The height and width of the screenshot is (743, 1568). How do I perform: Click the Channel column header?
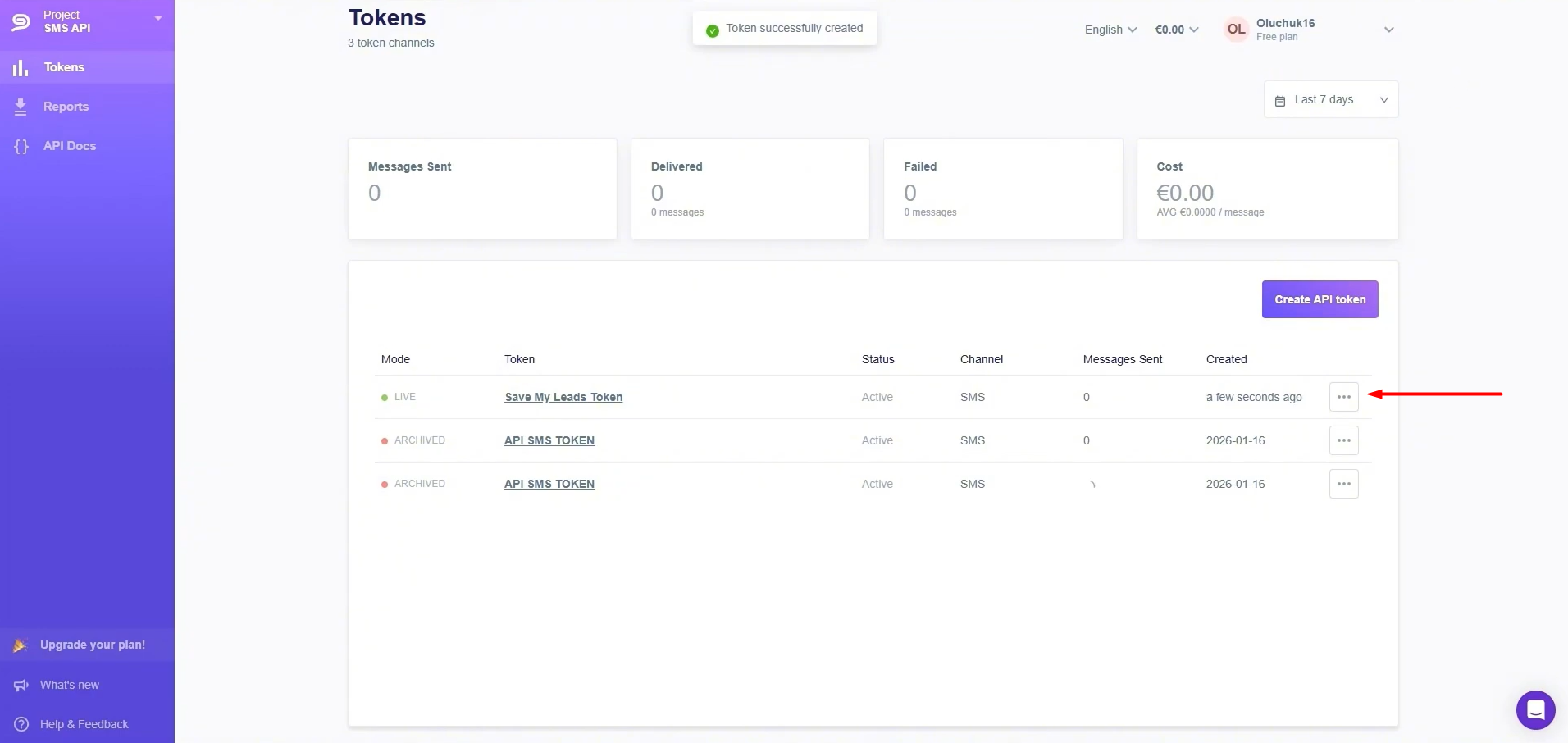982,359
